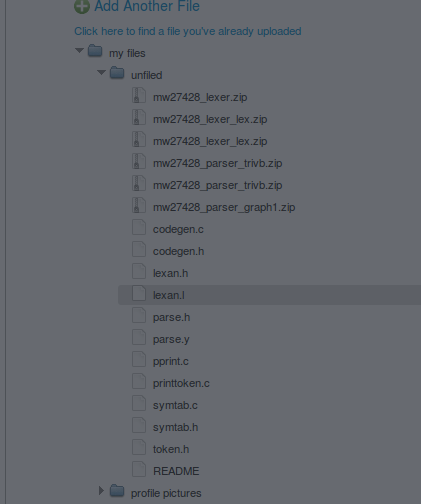Select the 'profile pictures' folder label
This screenshot has height=504, width=421.
[166, 493]
